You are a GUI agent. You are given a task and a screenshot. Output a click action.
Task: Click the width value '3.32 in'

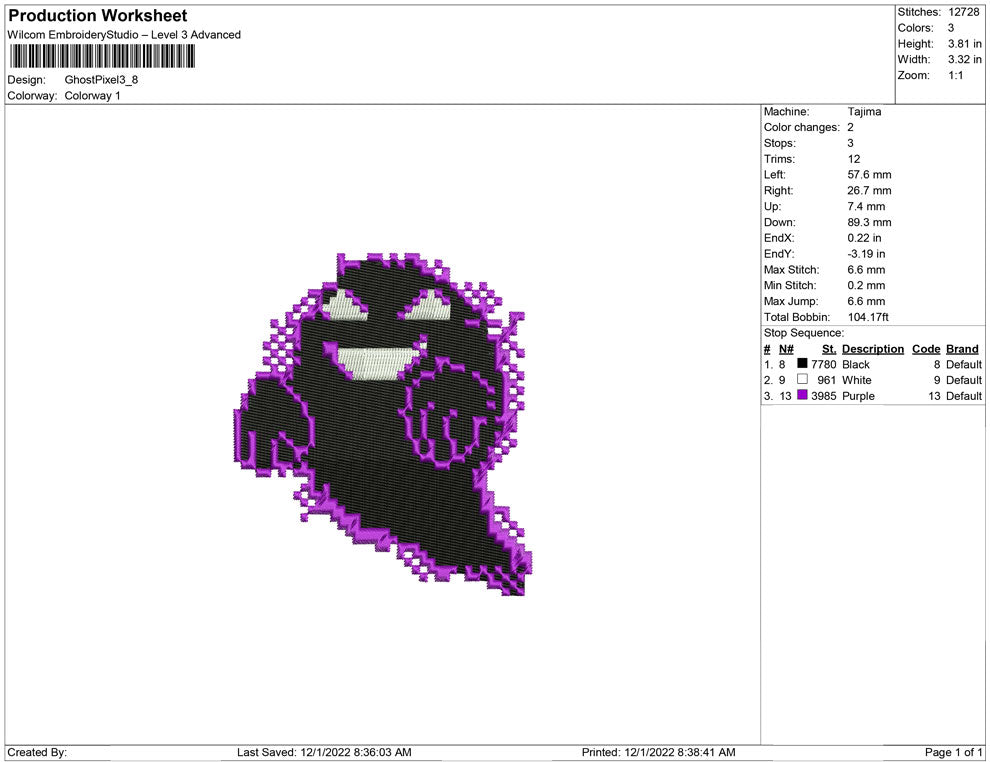tap(965, 59)
